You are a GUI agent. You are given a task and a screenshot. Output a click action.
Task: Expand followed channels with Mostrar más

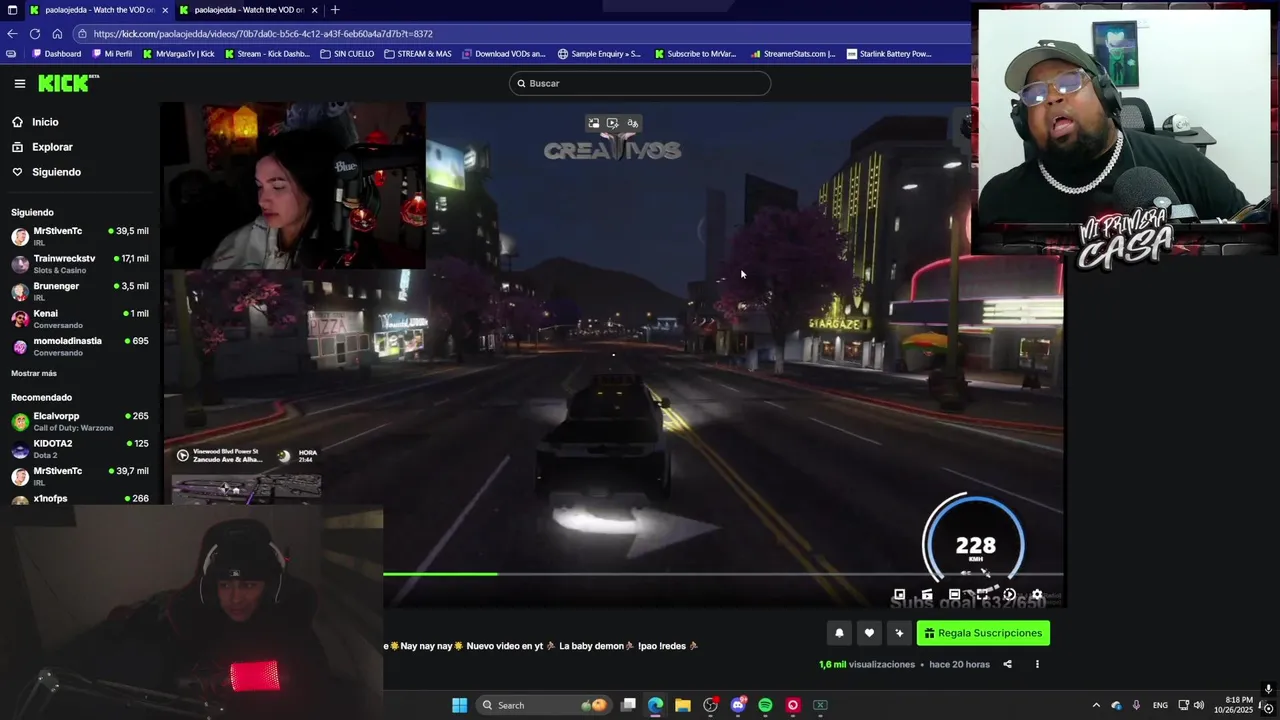point(34,373)
